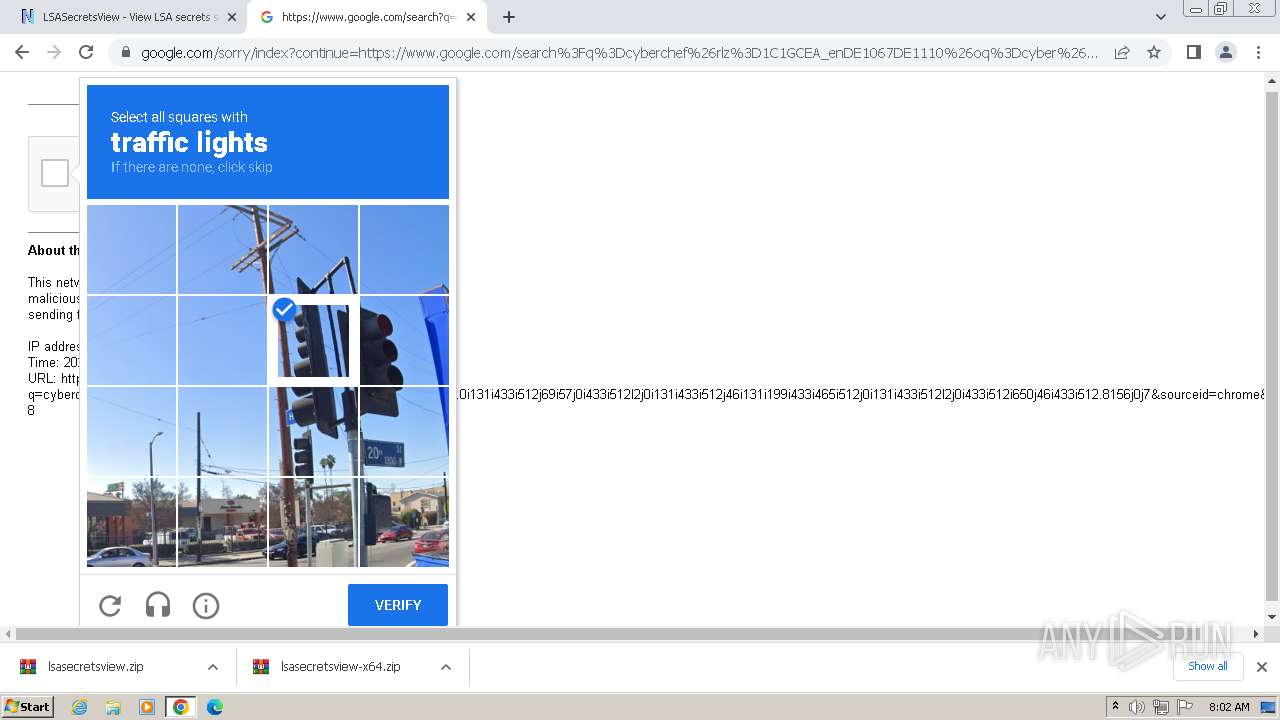Click Show all downloads
The width and height of the screenshot is (1280, 720).
[x=1208, y=666]
